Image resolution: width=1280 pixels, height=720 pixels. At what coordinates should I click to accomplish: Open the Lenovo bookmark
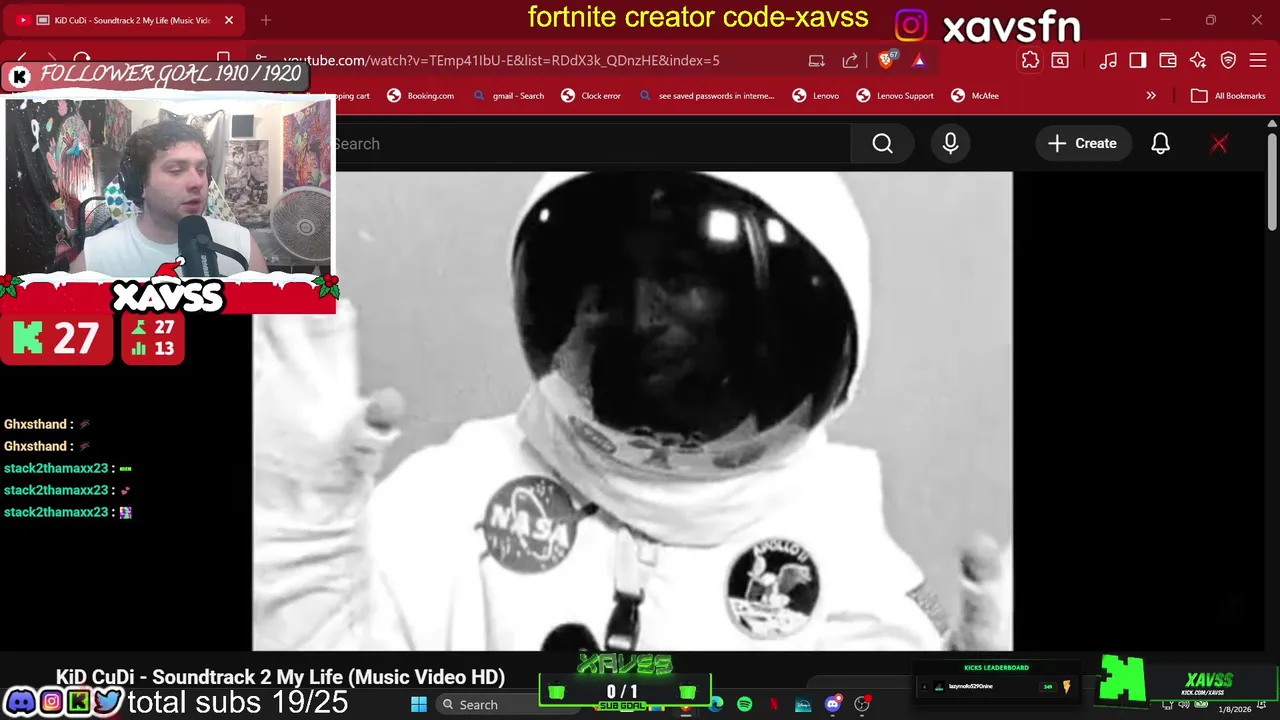[815, 96]
